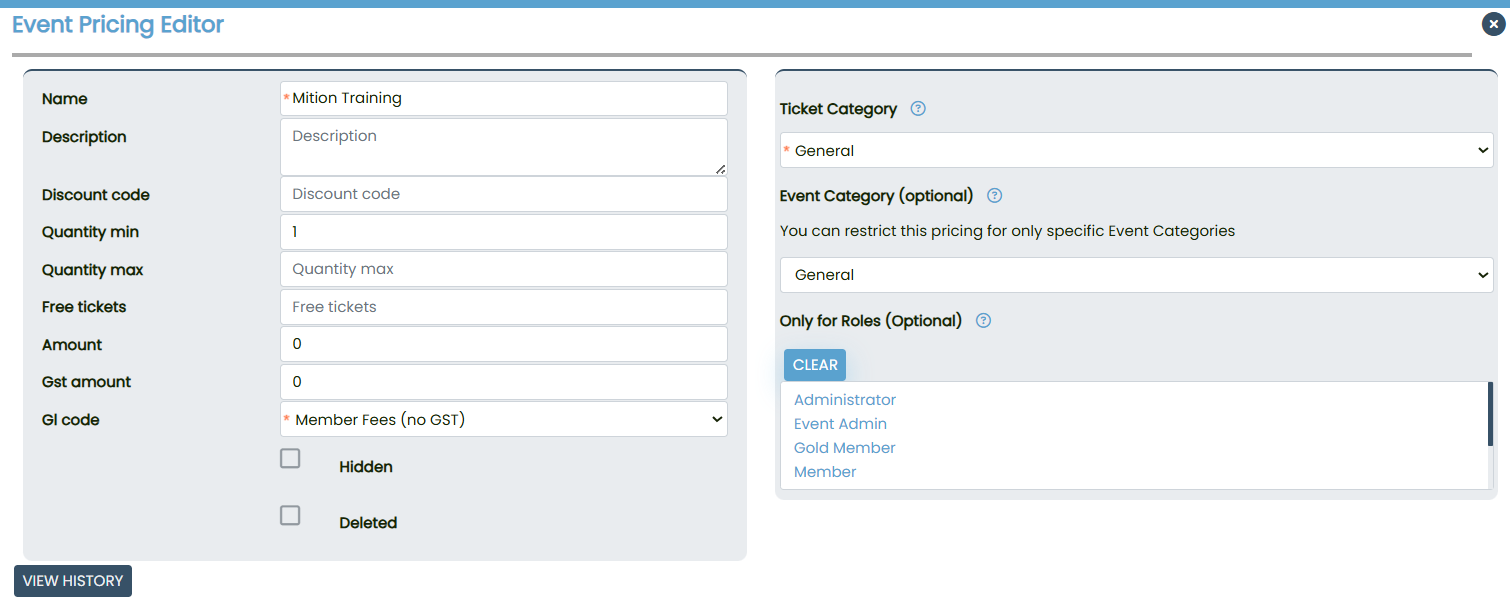Click into the Description text area

pos(504,147)
